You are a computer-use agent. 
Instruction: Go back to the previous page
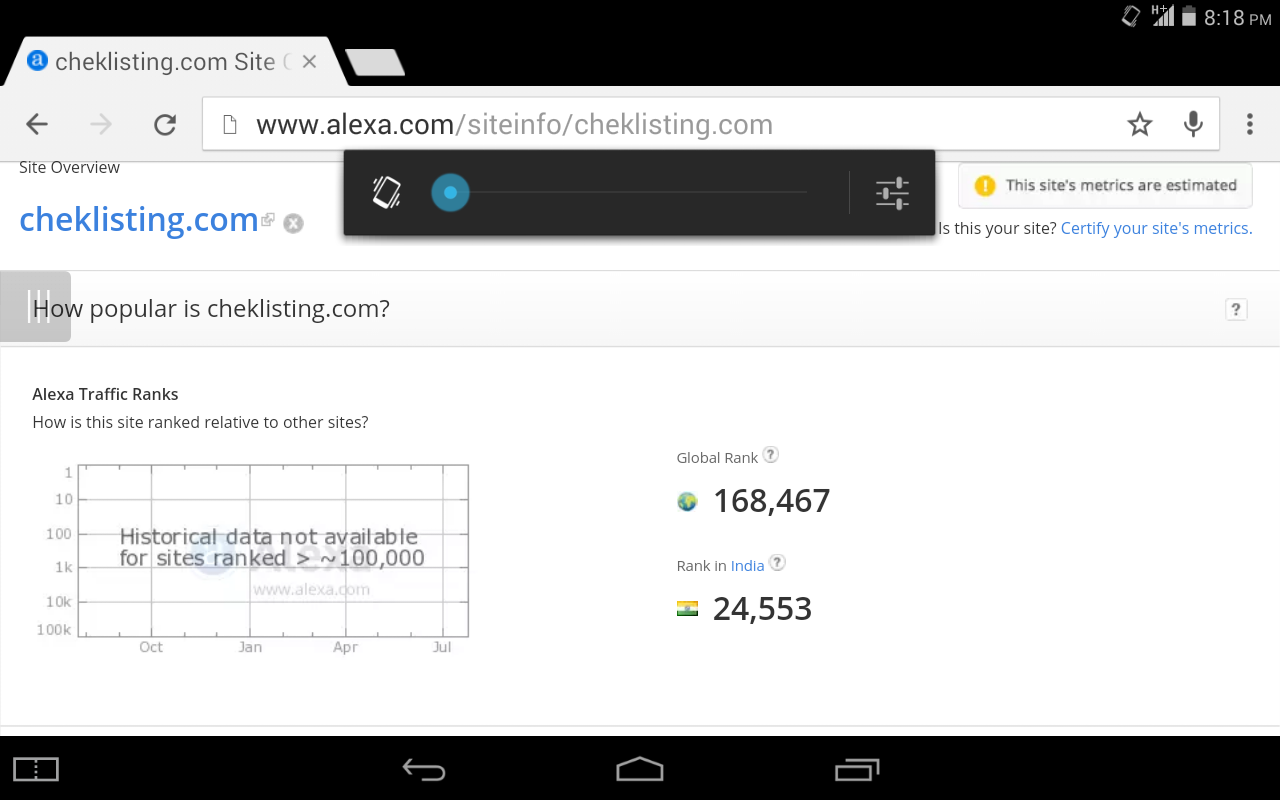point(37,124)
